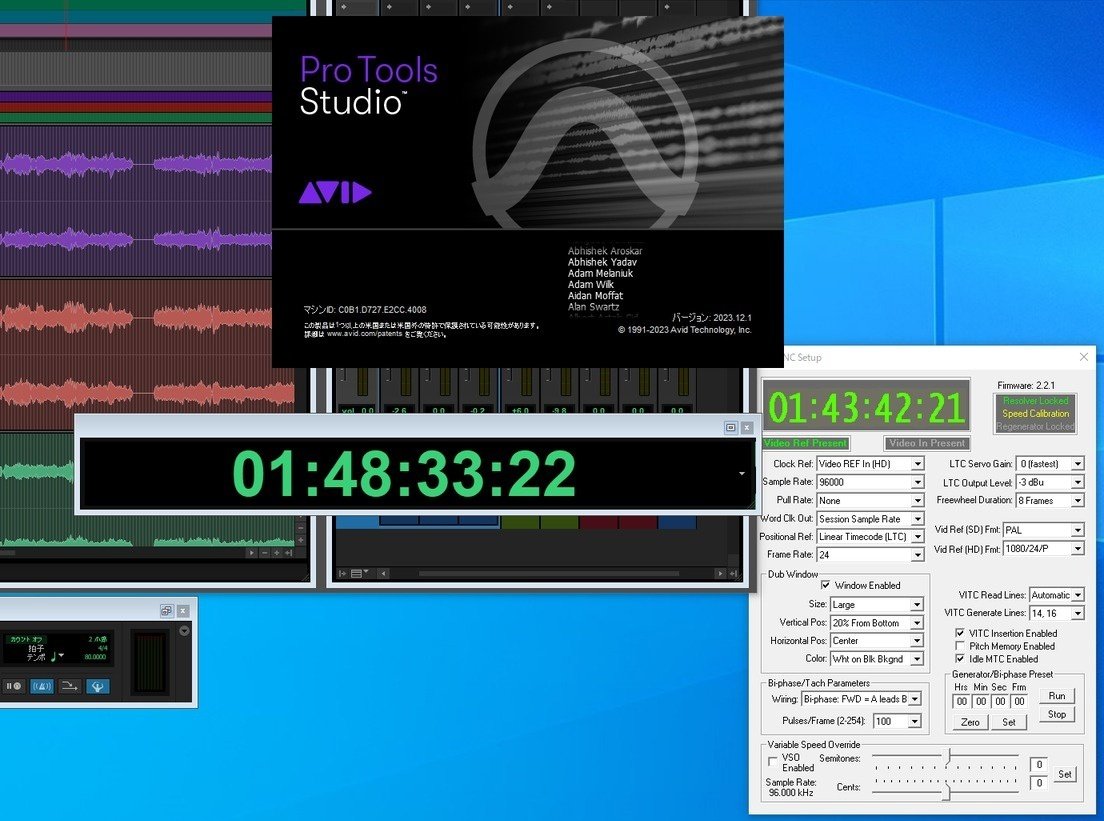Screen dimensions: 1104x821
Task: Click the scroll-left arrow in the Mix window
Action: [384, 573]
